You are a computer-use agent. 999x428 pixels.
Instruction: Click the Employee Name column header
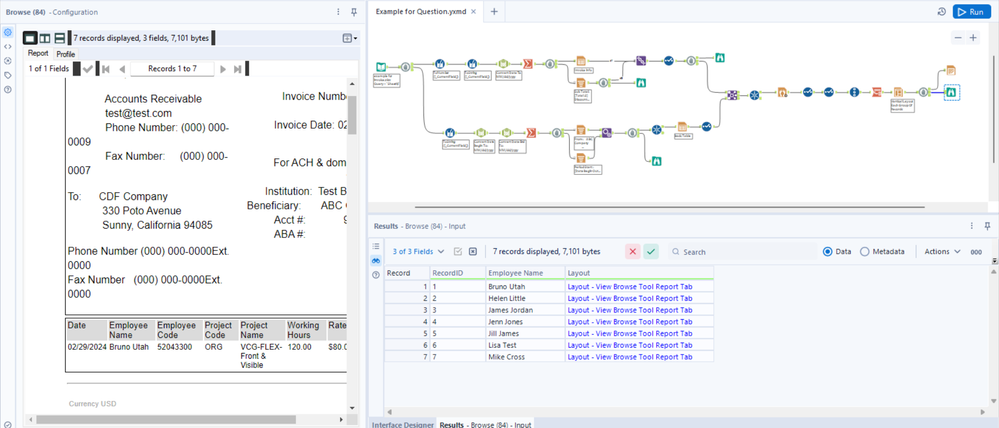point(524,273)
